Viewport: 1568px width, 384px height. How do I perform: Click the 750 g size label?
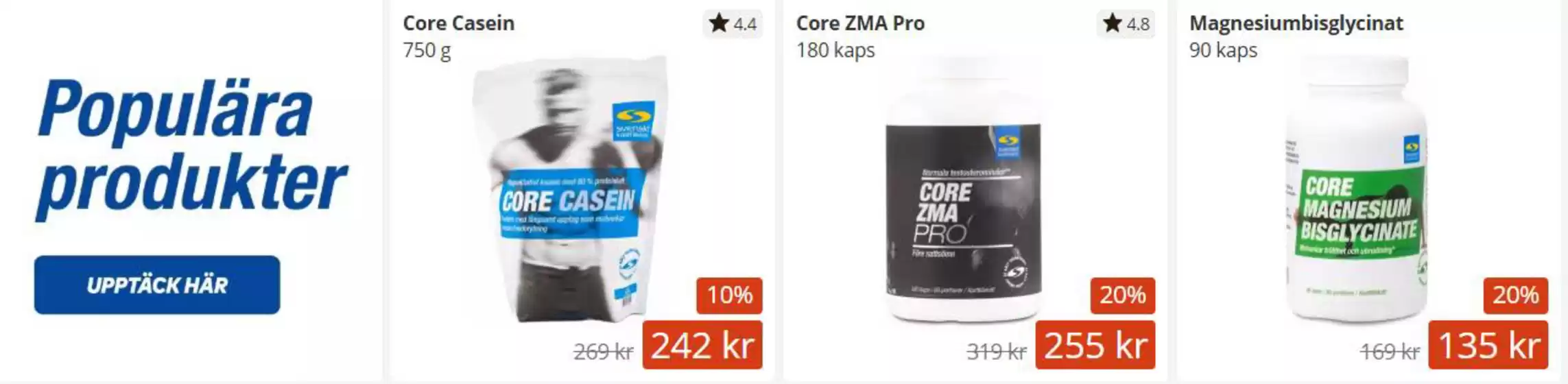click(427, 51)
